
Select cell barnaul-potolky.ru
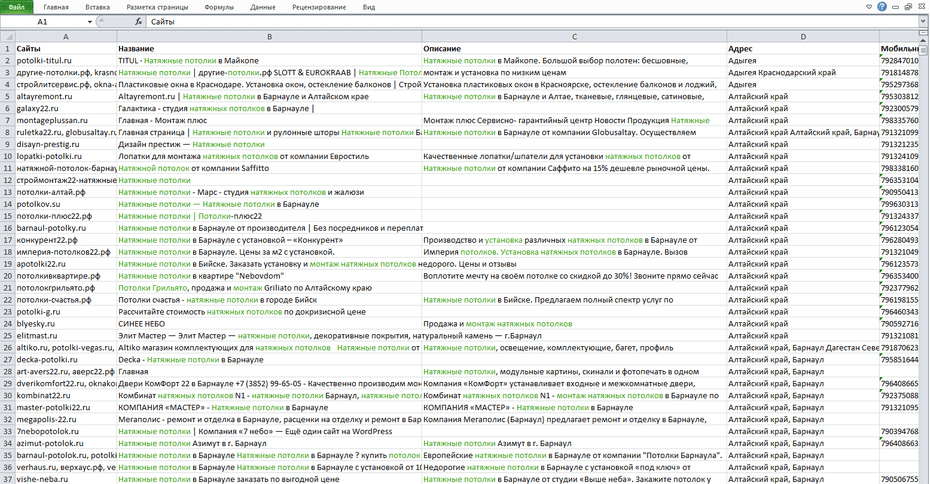pos(66,228)
